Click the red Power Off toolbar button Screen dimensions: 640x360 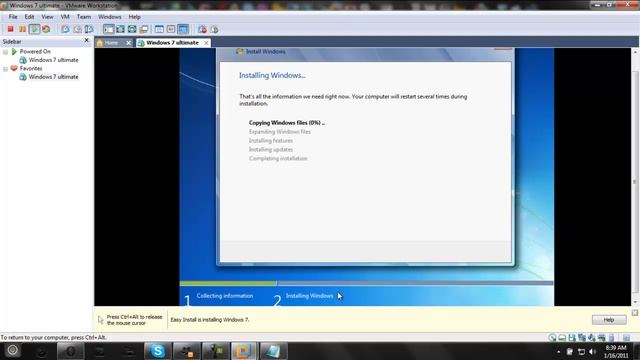point(11,29)
